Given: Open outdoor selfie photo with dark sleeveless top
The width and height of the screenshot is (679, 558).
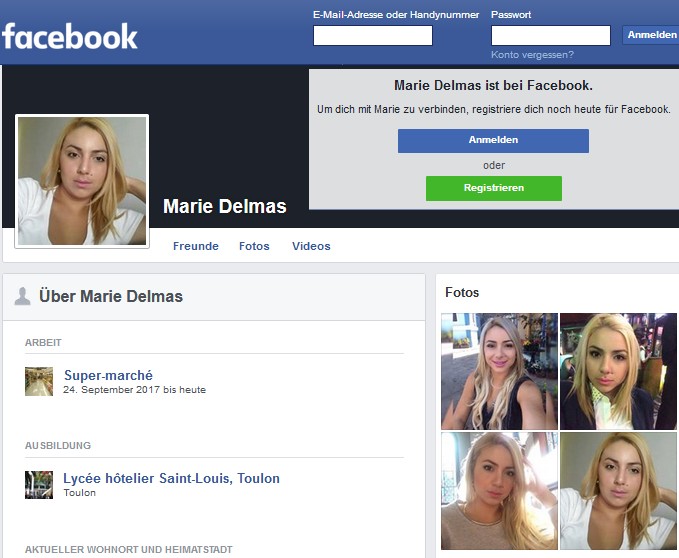Looking at the screenshot, I should click(x=499, y=371).
